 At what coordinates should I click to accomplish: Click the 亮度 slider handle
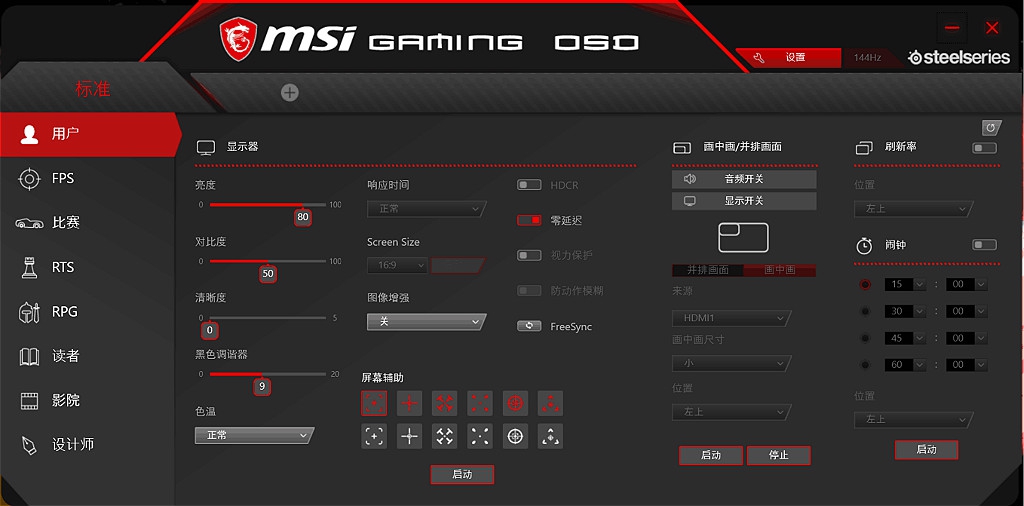(302, 217)
